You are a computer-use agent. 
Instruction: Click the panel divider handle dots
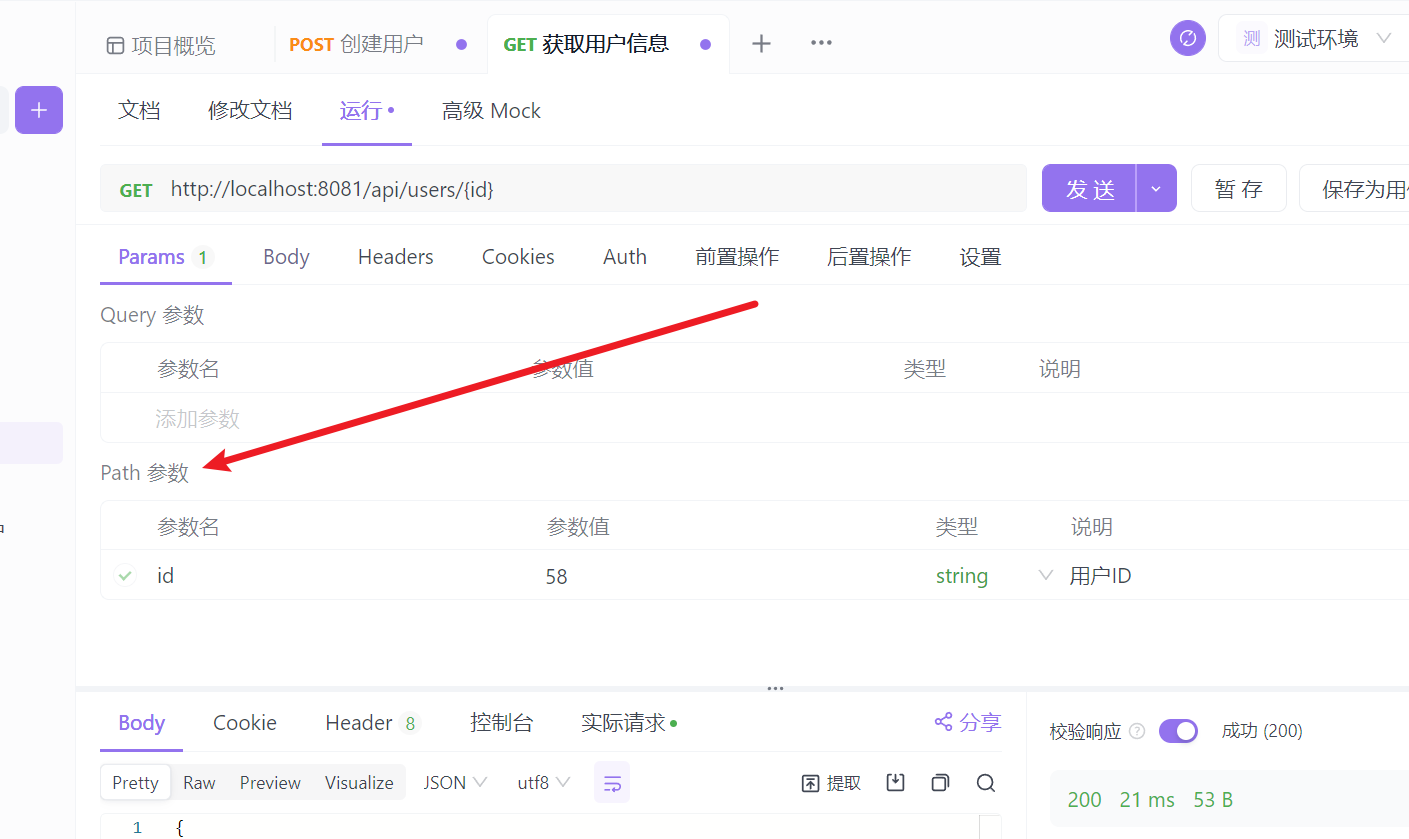tap(775, 688)
